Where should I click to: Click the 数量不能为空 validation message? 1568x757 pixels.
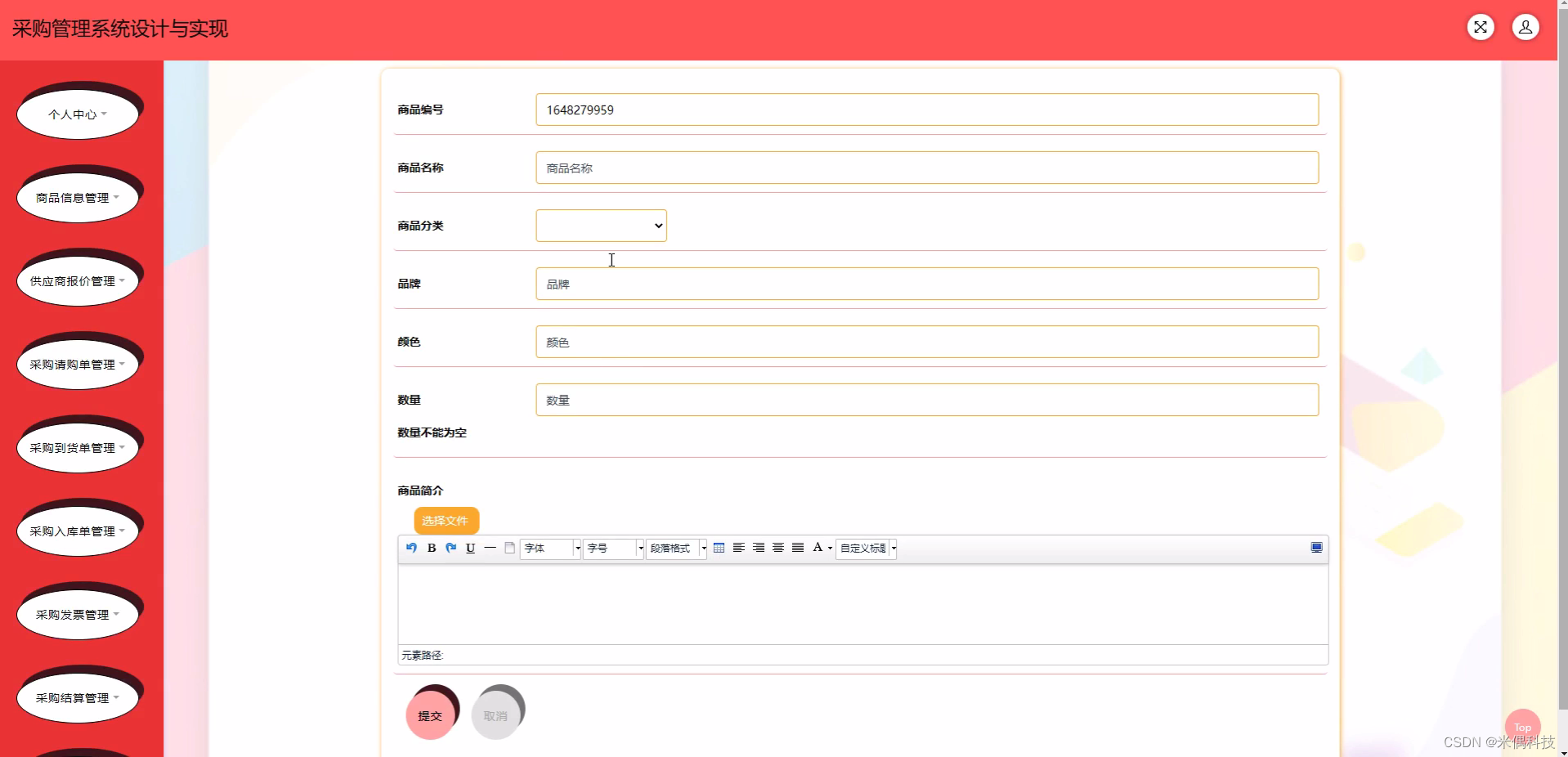point(432,432)
